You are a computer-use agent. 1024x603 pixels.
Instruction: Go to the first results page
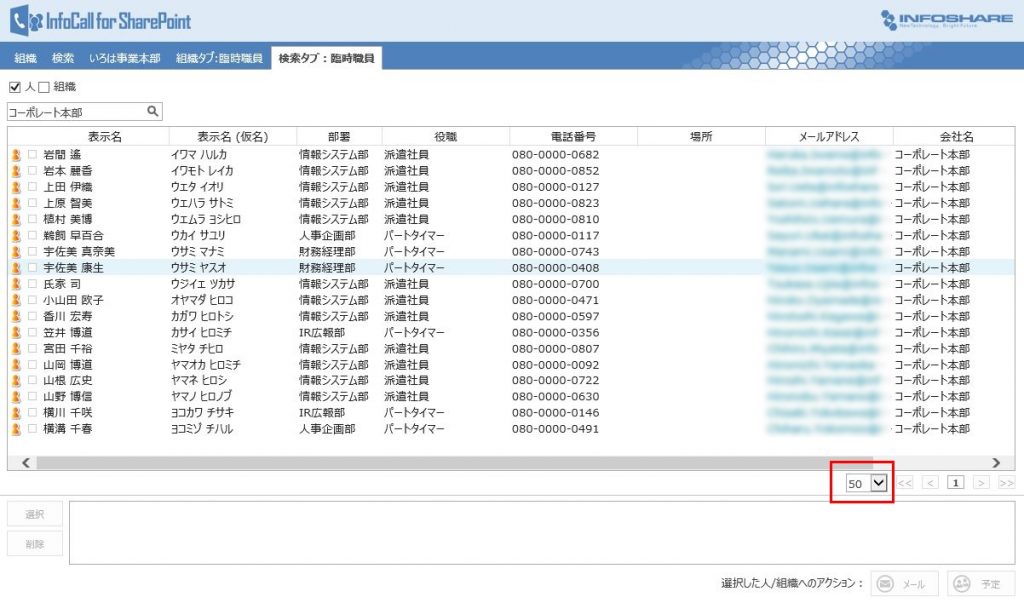tap(905, 483)
